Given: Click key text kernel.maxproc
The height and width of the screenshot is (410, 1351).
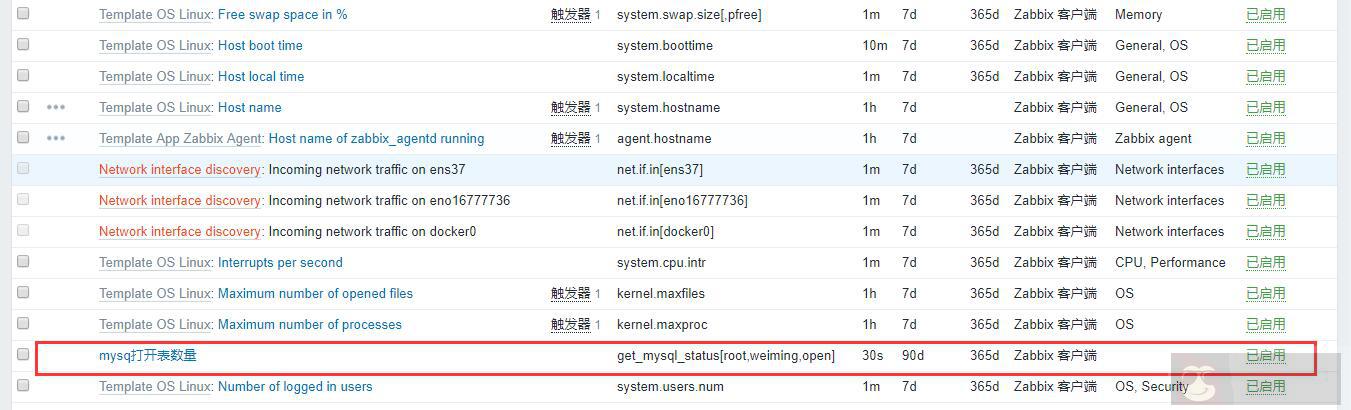Looking at the screenshot, I should pos(661,324).
